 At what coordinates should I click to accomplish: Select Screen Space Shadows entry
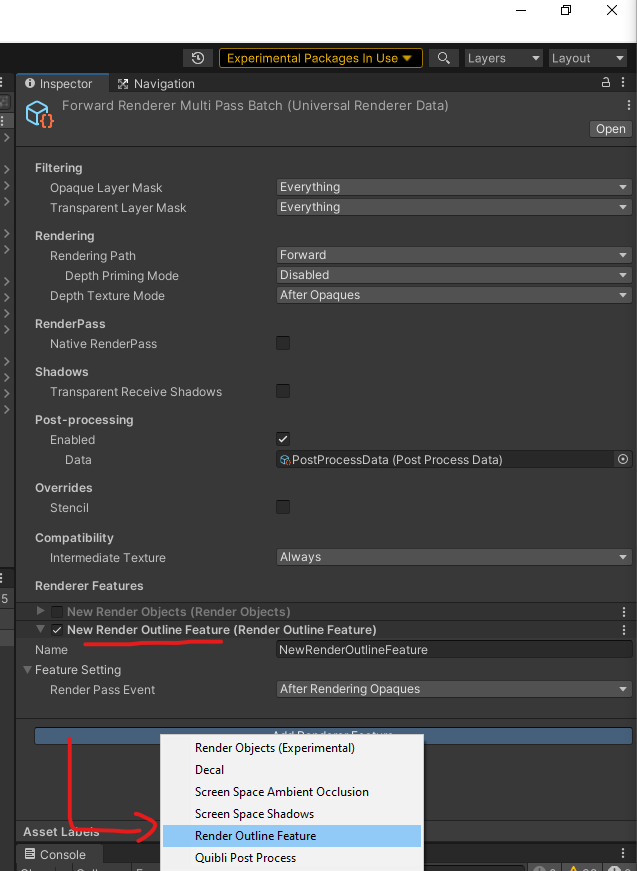[292, 814]
